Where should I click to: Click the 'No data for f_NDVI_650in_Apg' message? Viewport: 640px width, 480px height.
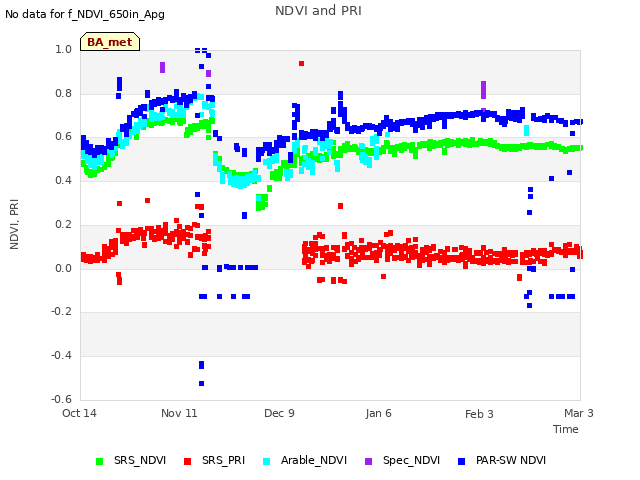[85, 14]
